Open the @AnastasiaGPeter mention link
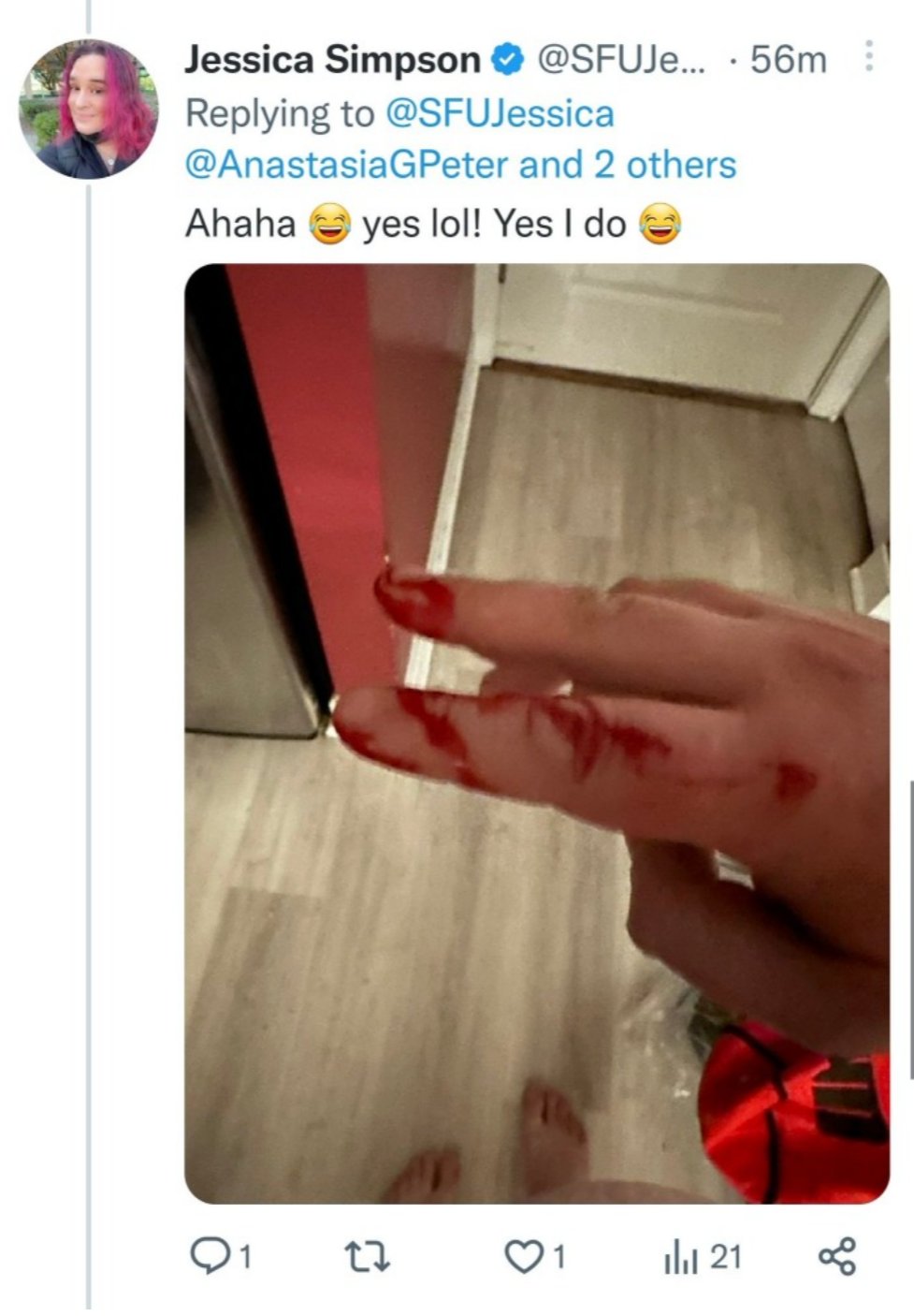This screenshot has width=914, height=1316. click(347, 165)
